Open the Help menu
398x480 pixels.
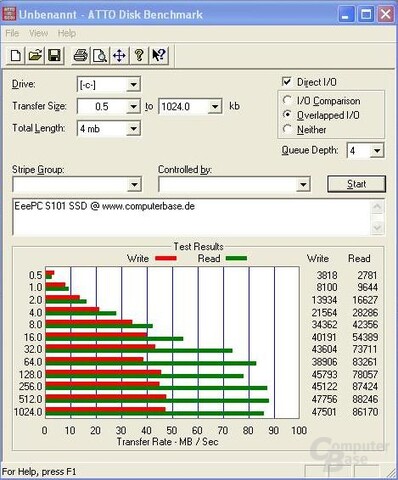[x=67, y=33]
